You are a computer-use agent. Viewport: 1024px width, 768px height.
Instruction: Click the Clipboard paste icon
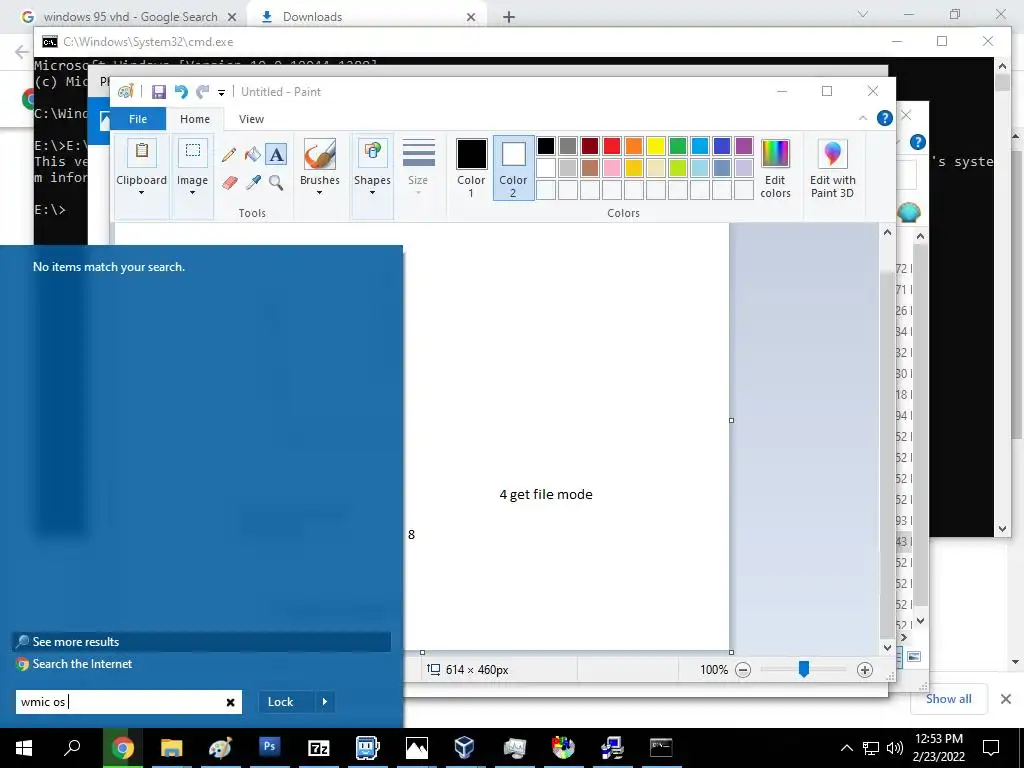click(x=141, y=152)
